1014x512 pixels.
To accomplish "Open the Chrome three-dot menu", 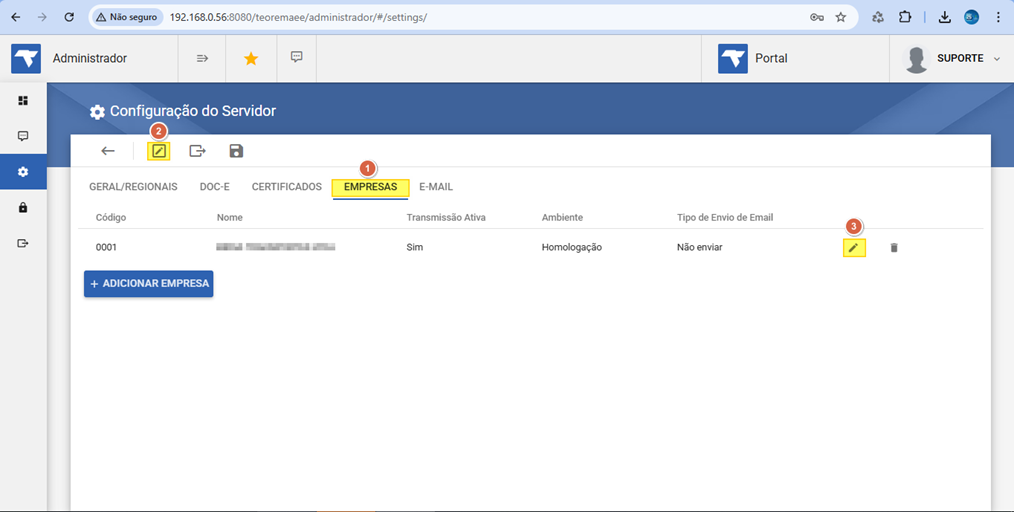I will coord(998,17).
